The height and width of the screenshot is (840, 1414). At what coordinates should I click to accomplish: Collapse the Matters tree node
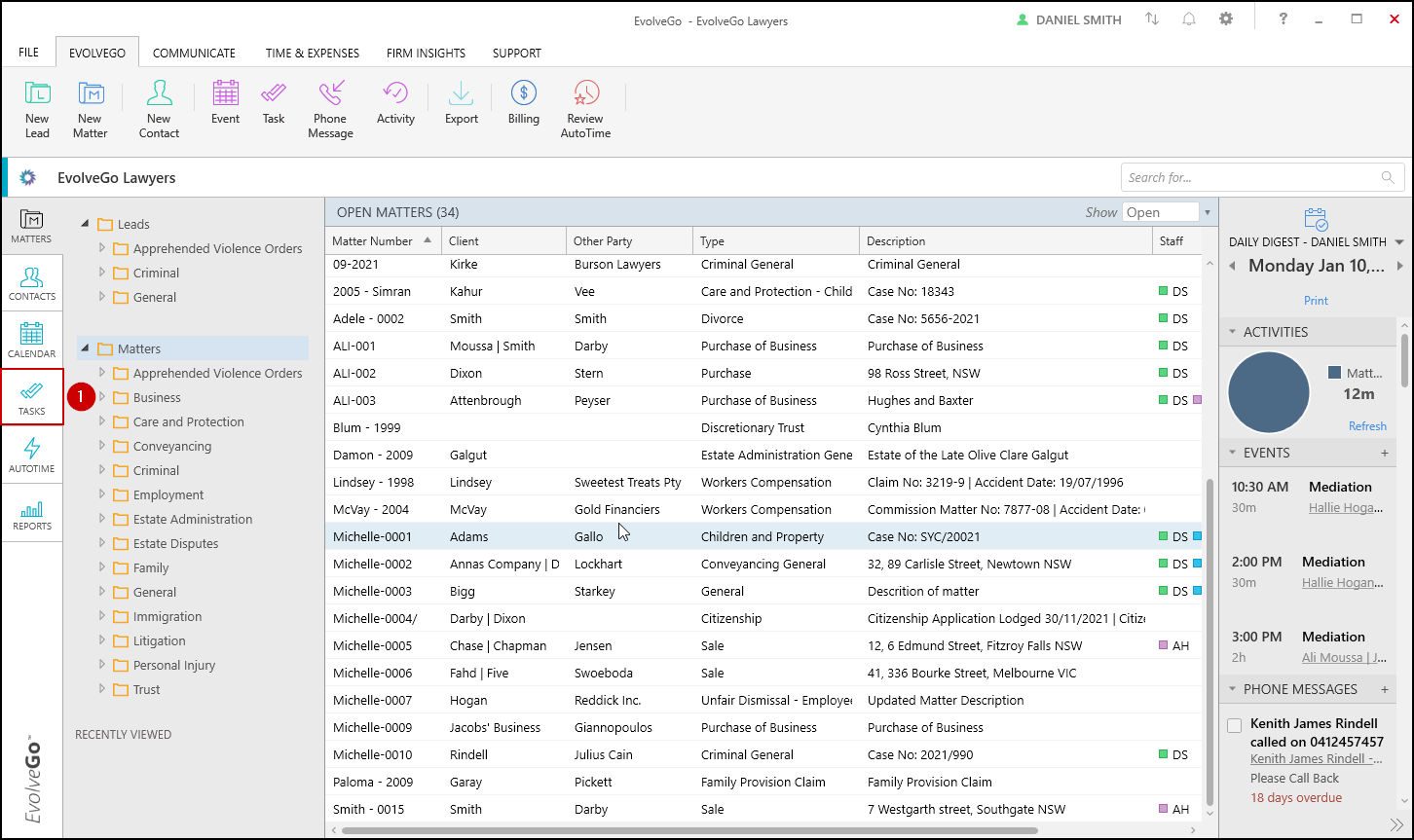tap(86, 348)
